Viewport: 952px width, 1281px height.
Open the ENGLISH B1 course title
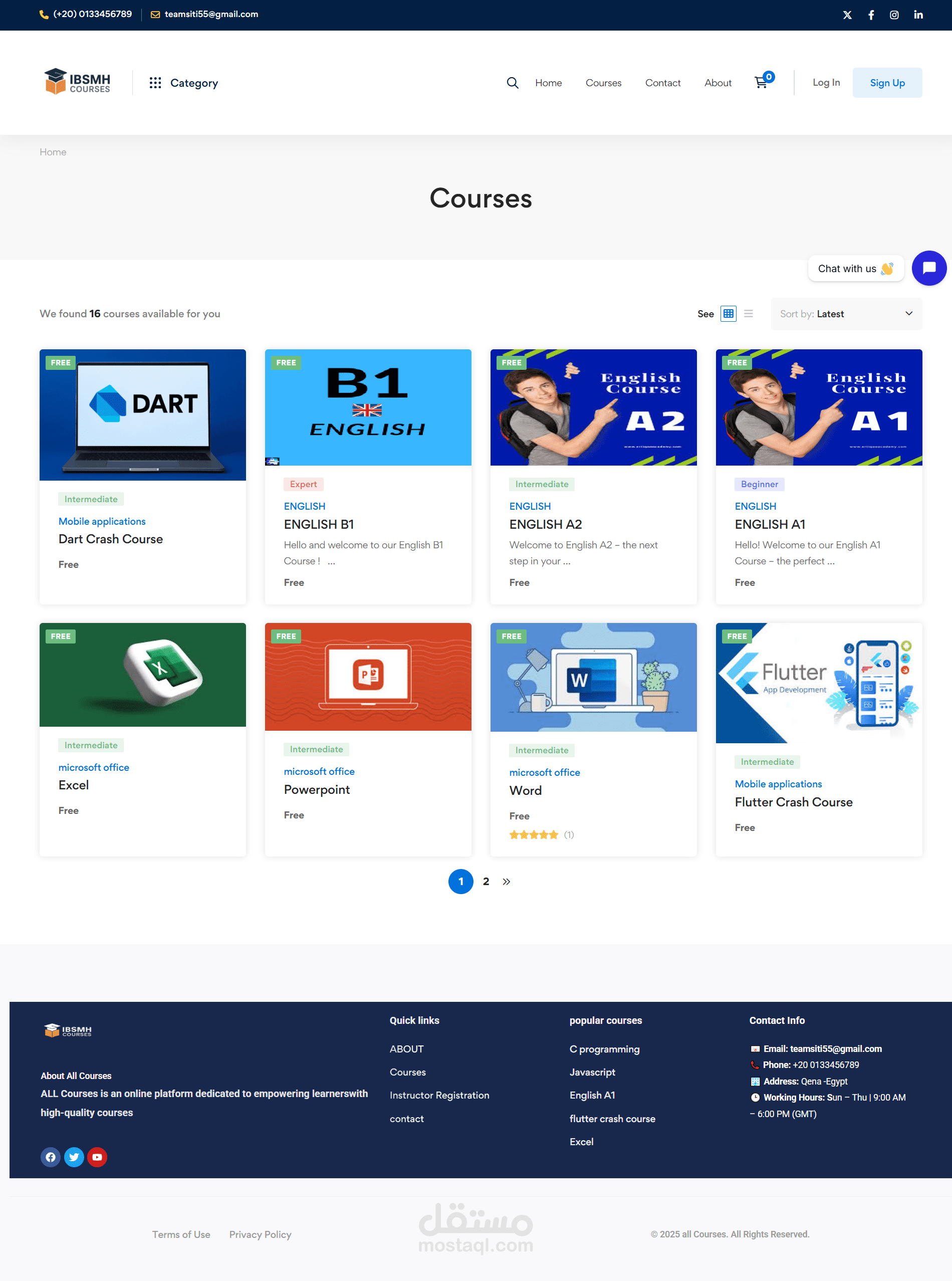tap(319, 524)
